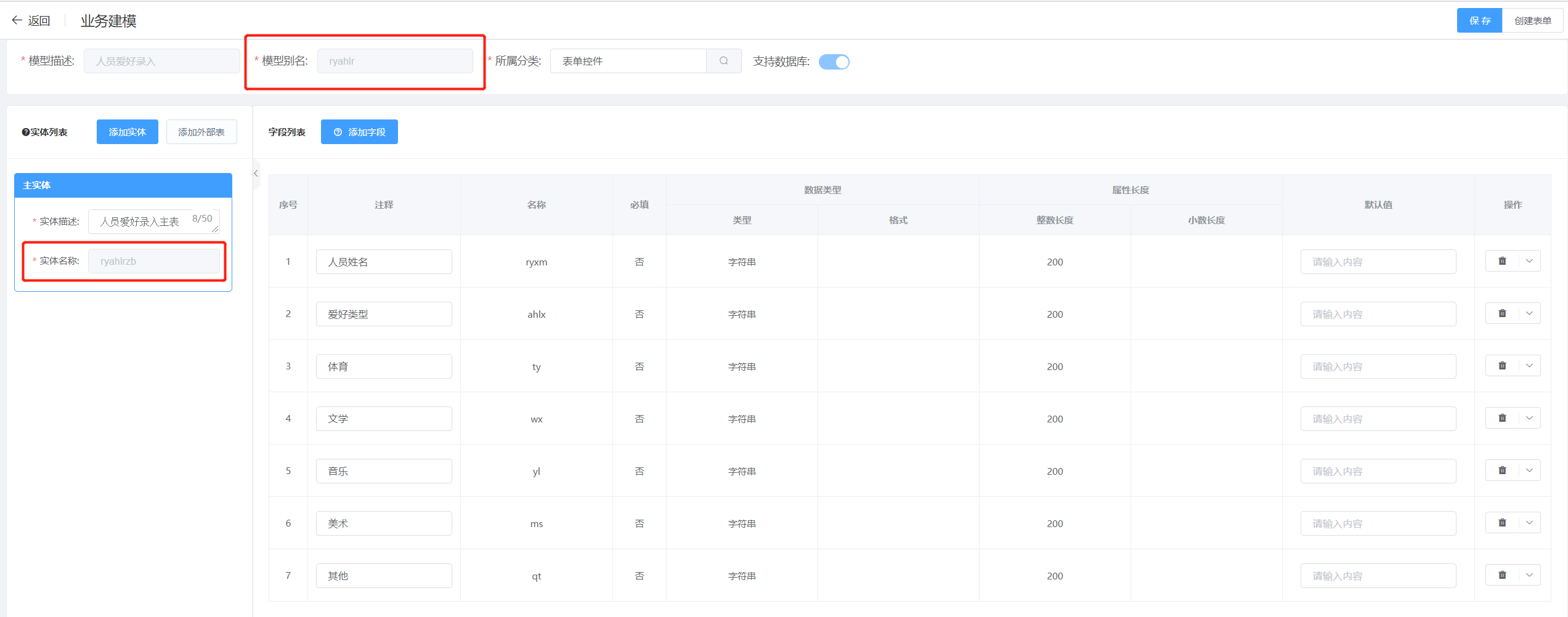Image resolution: width=1568 pixels, height=617 pixels.
Task: Click the 保存 button
Action: (x=1479, y=21)
